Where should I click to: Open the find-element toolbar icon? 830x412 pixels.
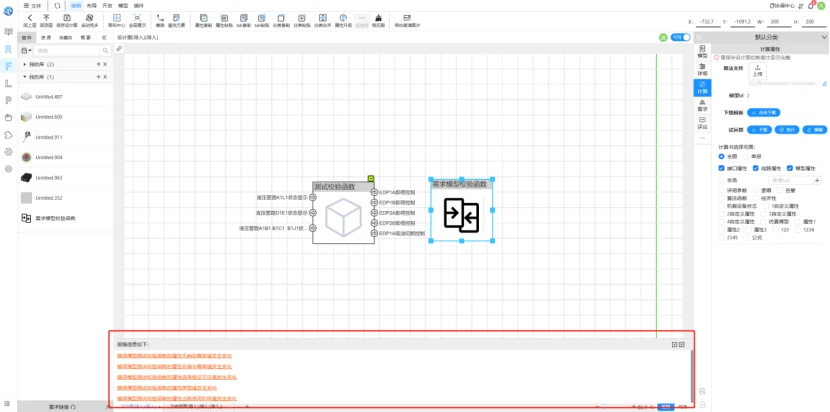[176, 20]
